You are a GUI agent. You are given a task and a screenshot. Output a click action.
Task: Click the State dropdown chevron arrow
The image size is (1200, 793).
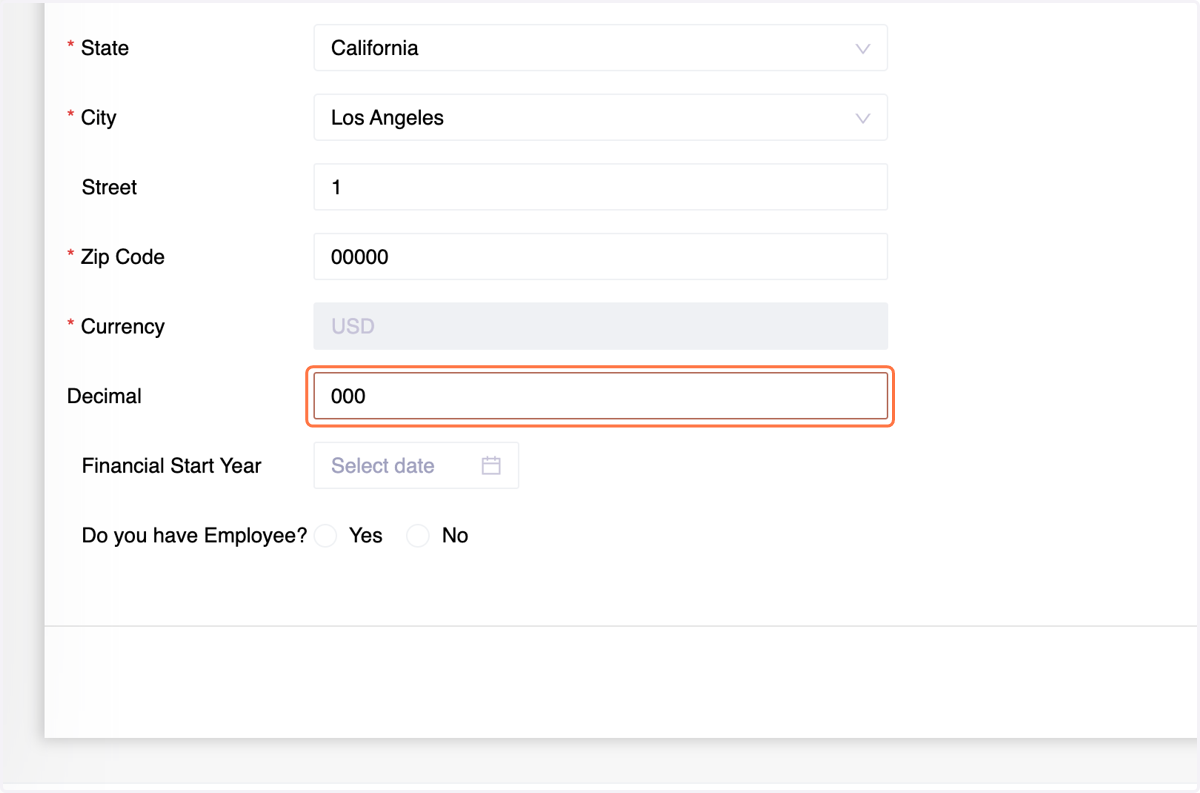tap(863, 49)
